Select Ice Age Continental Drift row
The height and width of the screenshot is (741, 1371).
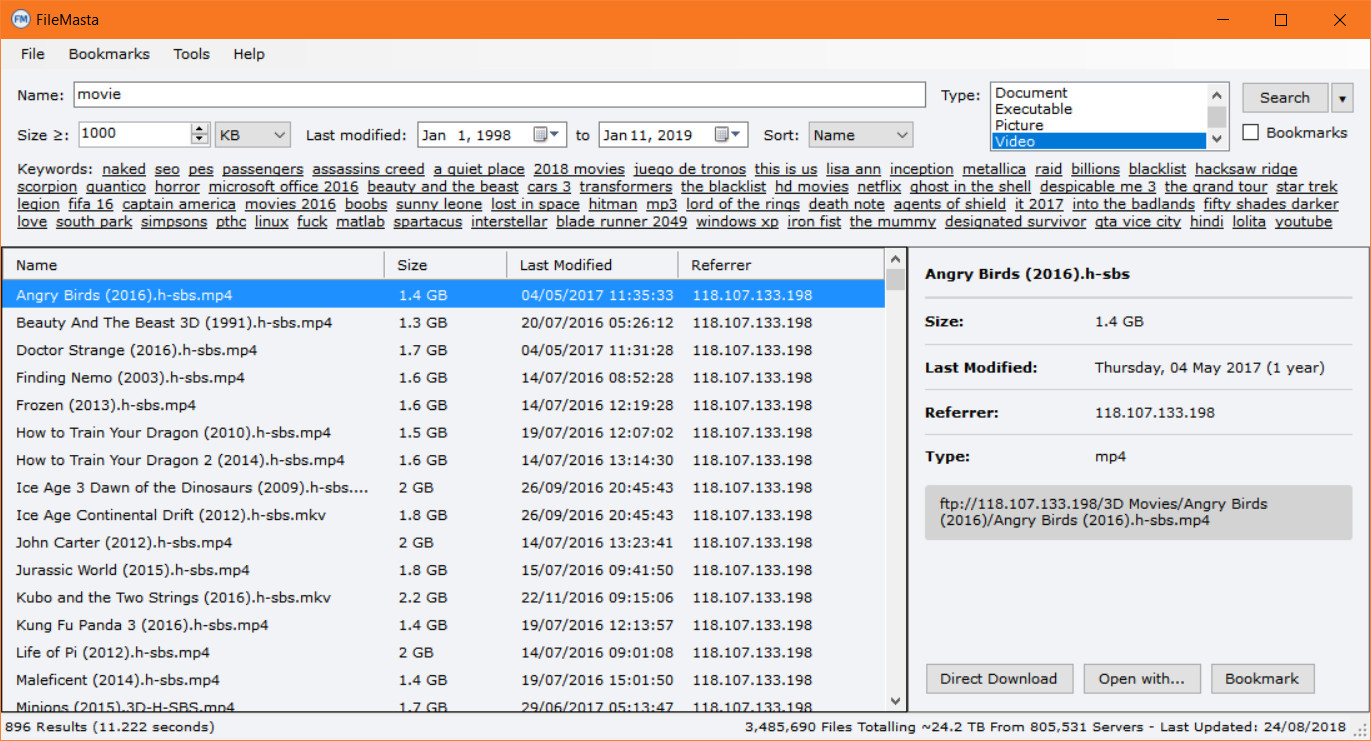443,515
